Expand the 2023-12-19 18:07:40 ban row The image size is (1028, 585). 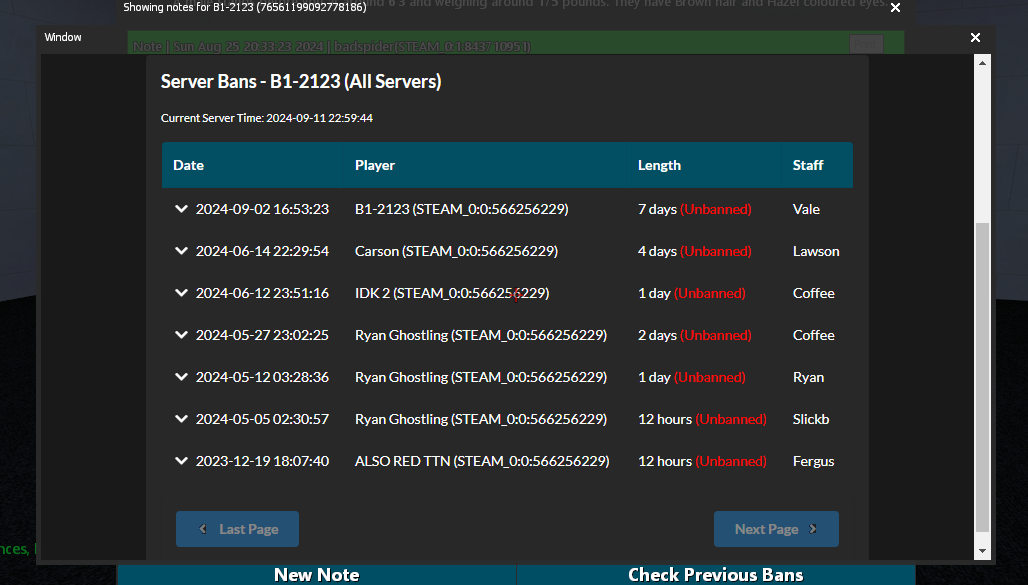(x=182, y=461)
